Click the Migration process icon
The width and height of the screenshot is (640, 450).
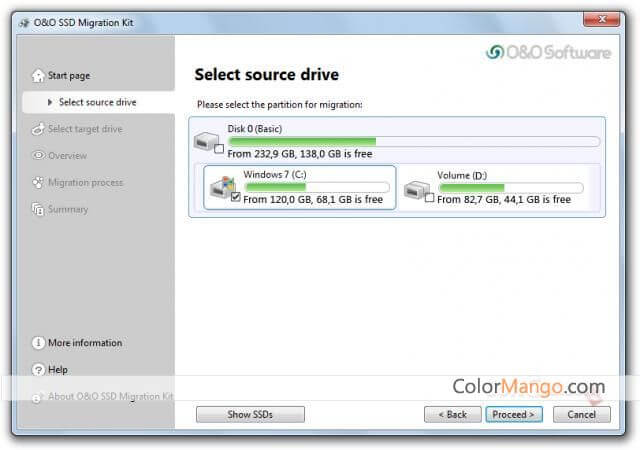pyautogui.click(x=38, y=183)
